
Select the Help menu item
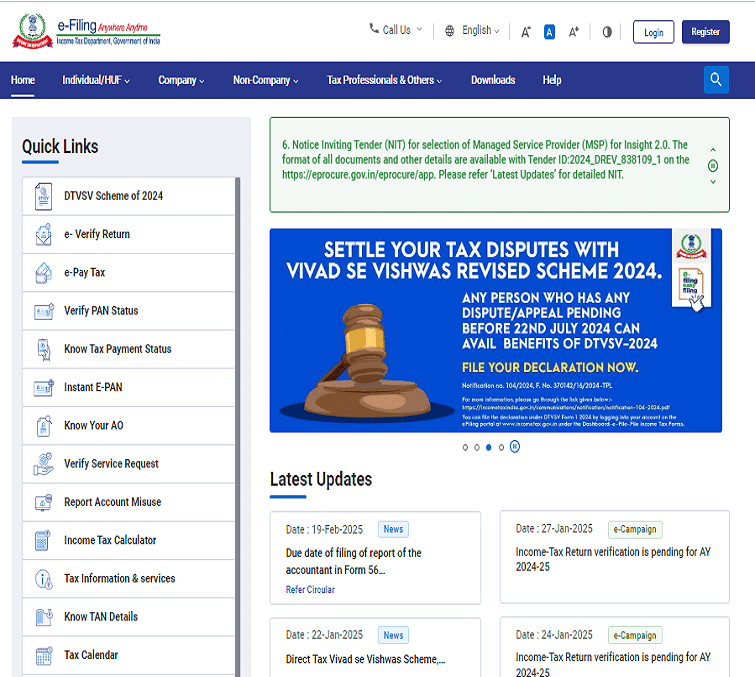coord(552,80)
